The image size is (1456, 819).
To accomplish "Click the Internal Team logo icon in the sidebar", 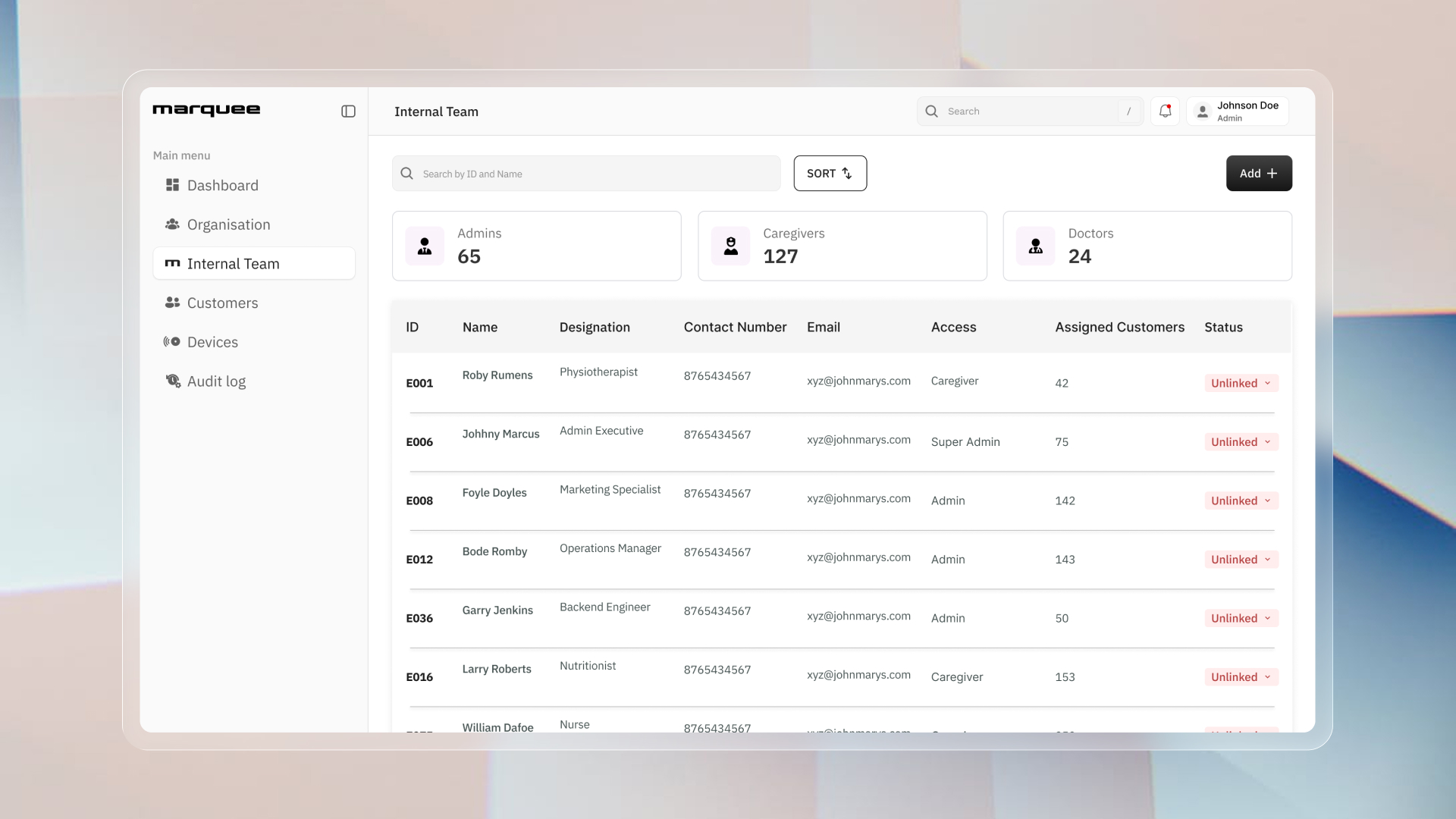I will tap(172, 263).
